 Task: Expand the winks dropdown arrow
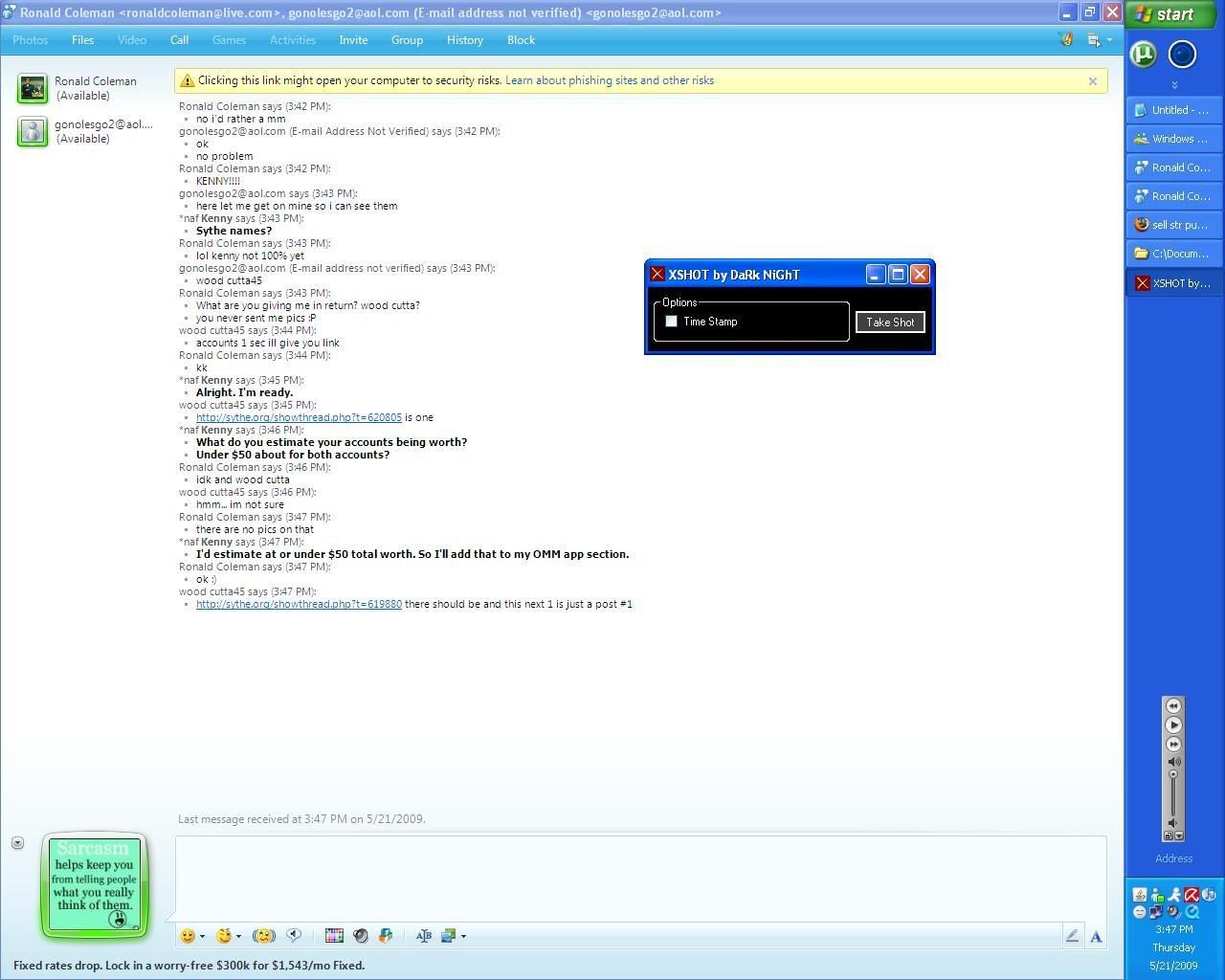click(x=238, y=937)
